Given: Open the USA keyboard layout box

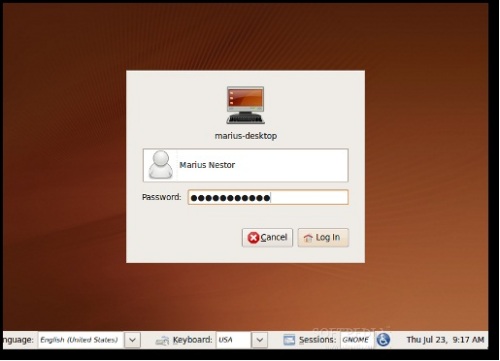Looking at the screenshot, I should 233,340.
